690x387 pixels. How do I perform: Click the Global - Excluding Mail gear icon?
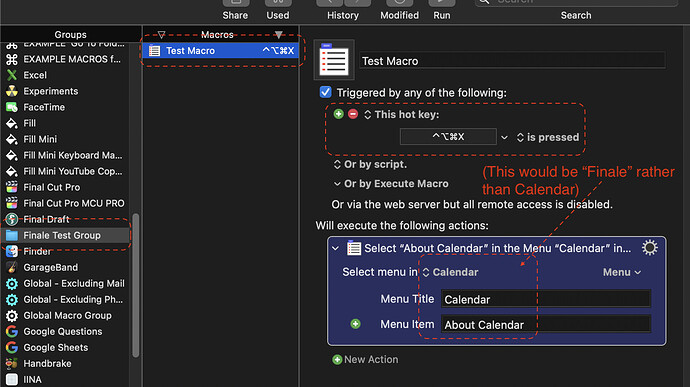pyautogui.click(x=12, y=284)
